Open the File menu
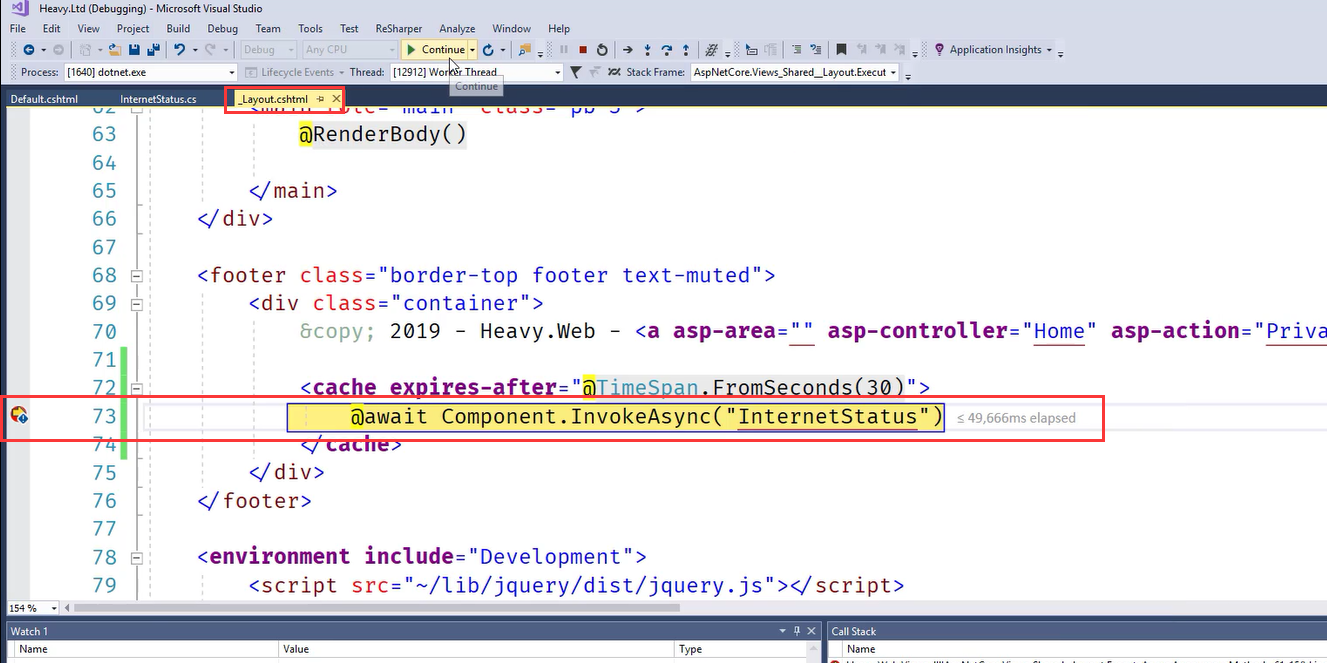1327x663 pixels. click(18, 29)
